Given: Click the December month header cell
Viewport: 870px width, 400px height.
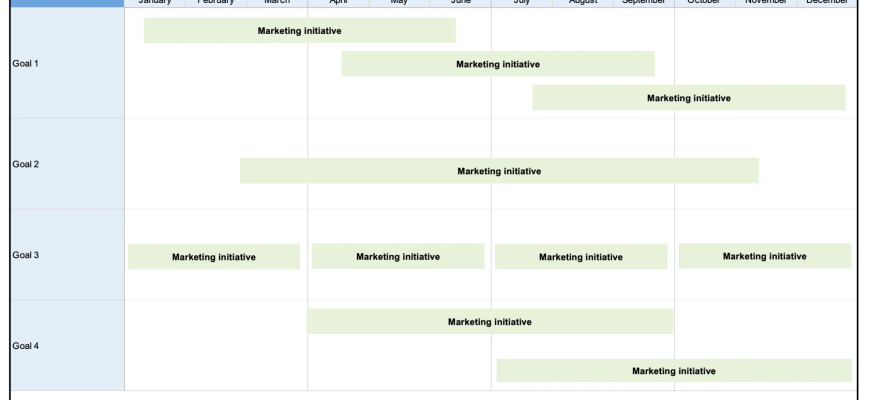Looking at the screenshot, I should coord(827,3).
